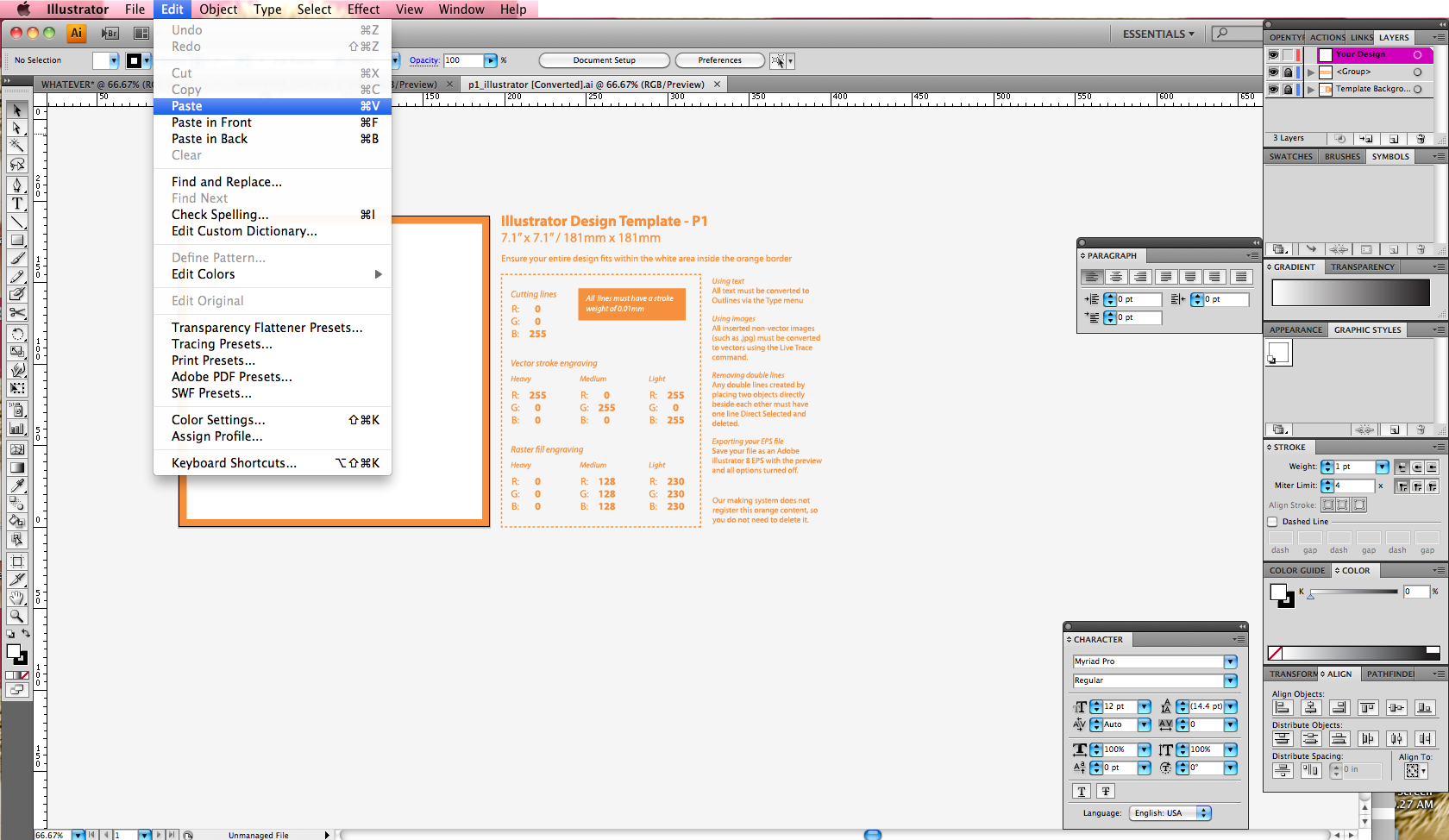Select the Lasso tool
Viewport: 1449px width, 840px height.
tap(16, 164)
